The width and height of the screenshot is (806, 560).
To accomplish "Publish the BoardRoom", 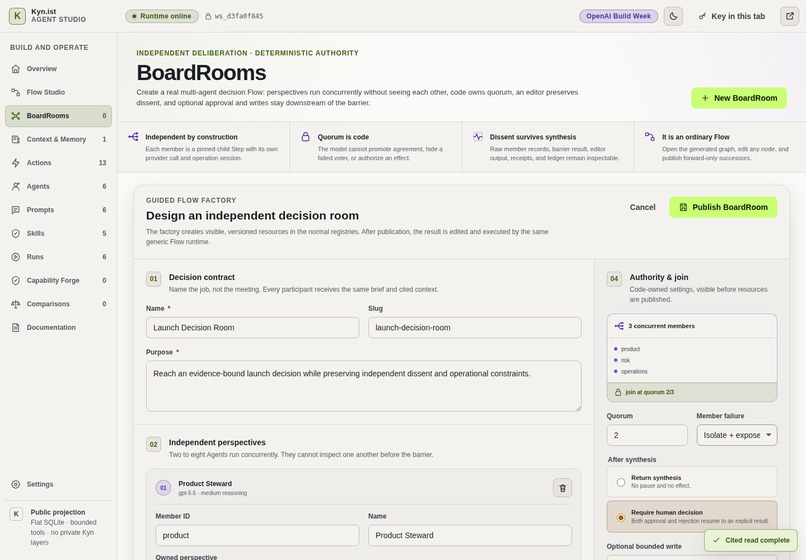I will click(723, 207).
